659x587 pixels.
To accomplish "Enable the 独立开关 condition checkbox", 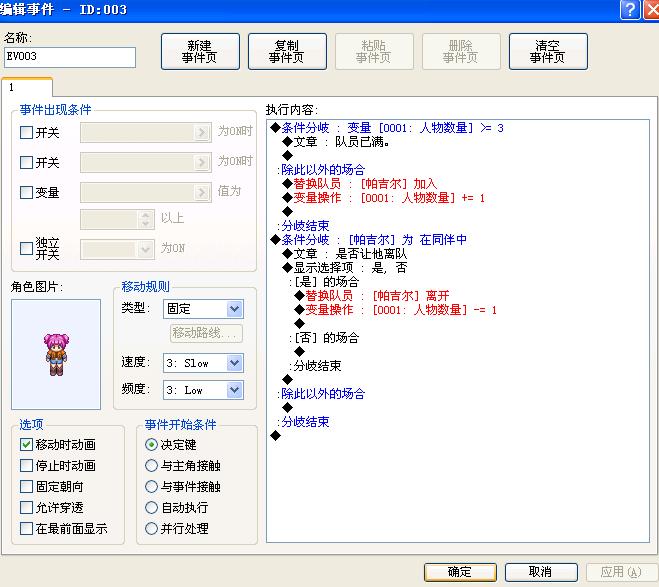I will click(x=26, y=248).
